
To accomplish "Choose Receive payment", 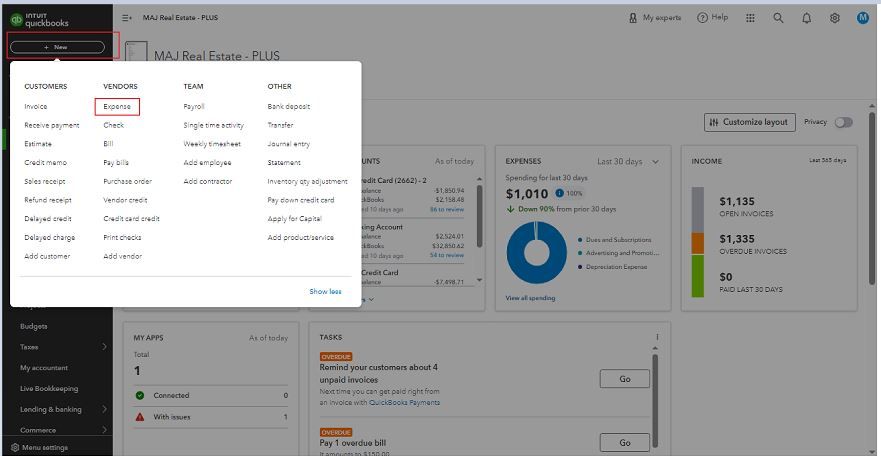I will click(52, 125).
